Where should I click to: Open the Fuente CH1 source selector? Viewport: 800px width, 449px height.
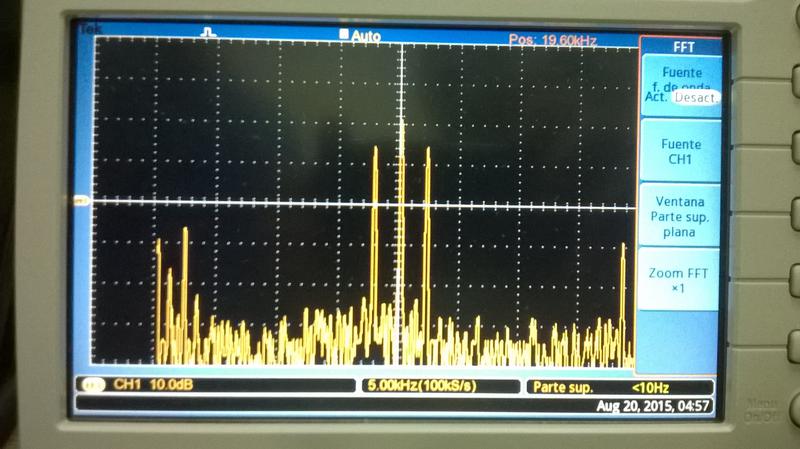pyautogui.click(x=681, y=151)
